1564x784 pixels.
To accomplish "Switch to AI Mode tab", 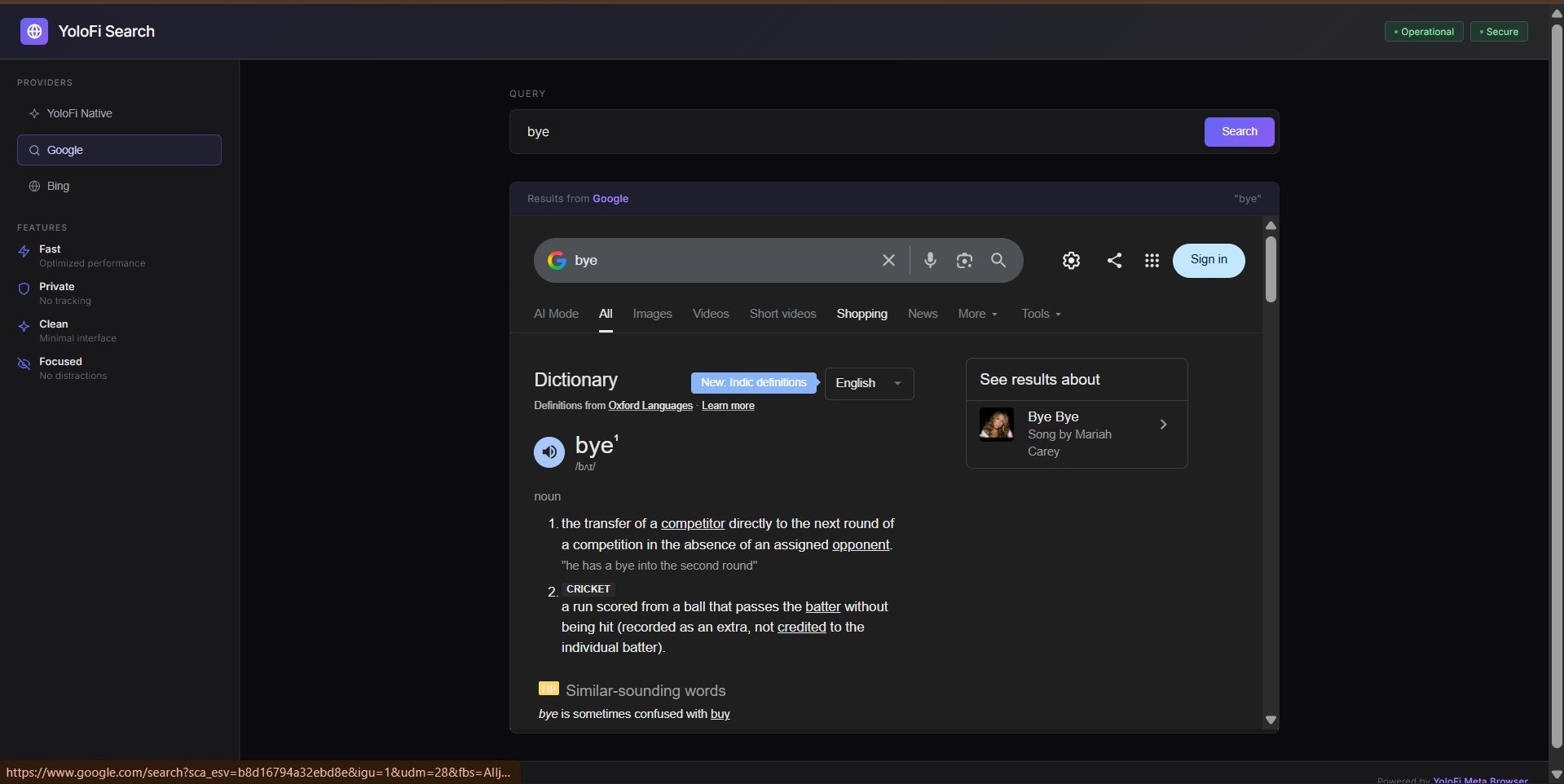I will [556, 314].
